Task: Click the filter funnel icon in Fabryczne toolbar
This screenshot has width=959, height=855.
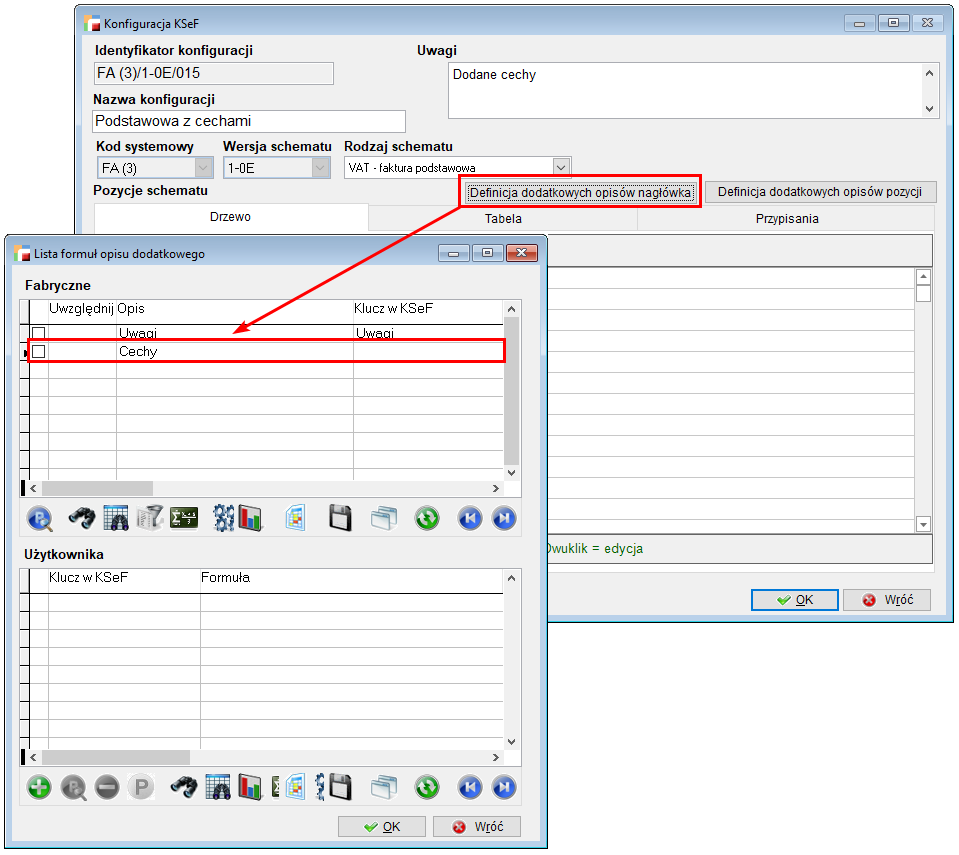Action: 150,517
